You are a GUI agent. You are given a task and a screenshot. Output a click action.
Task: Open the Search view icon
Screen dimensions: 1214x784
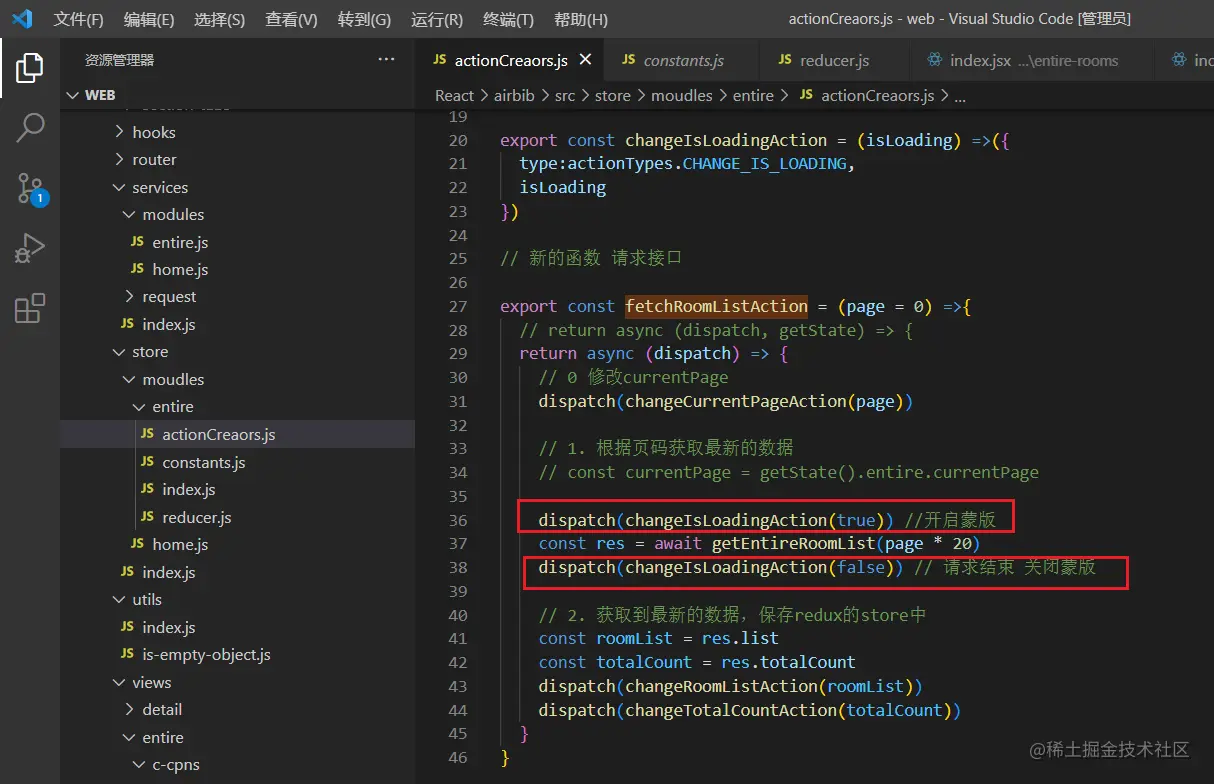pyautogui.click(x=29, y=127)
